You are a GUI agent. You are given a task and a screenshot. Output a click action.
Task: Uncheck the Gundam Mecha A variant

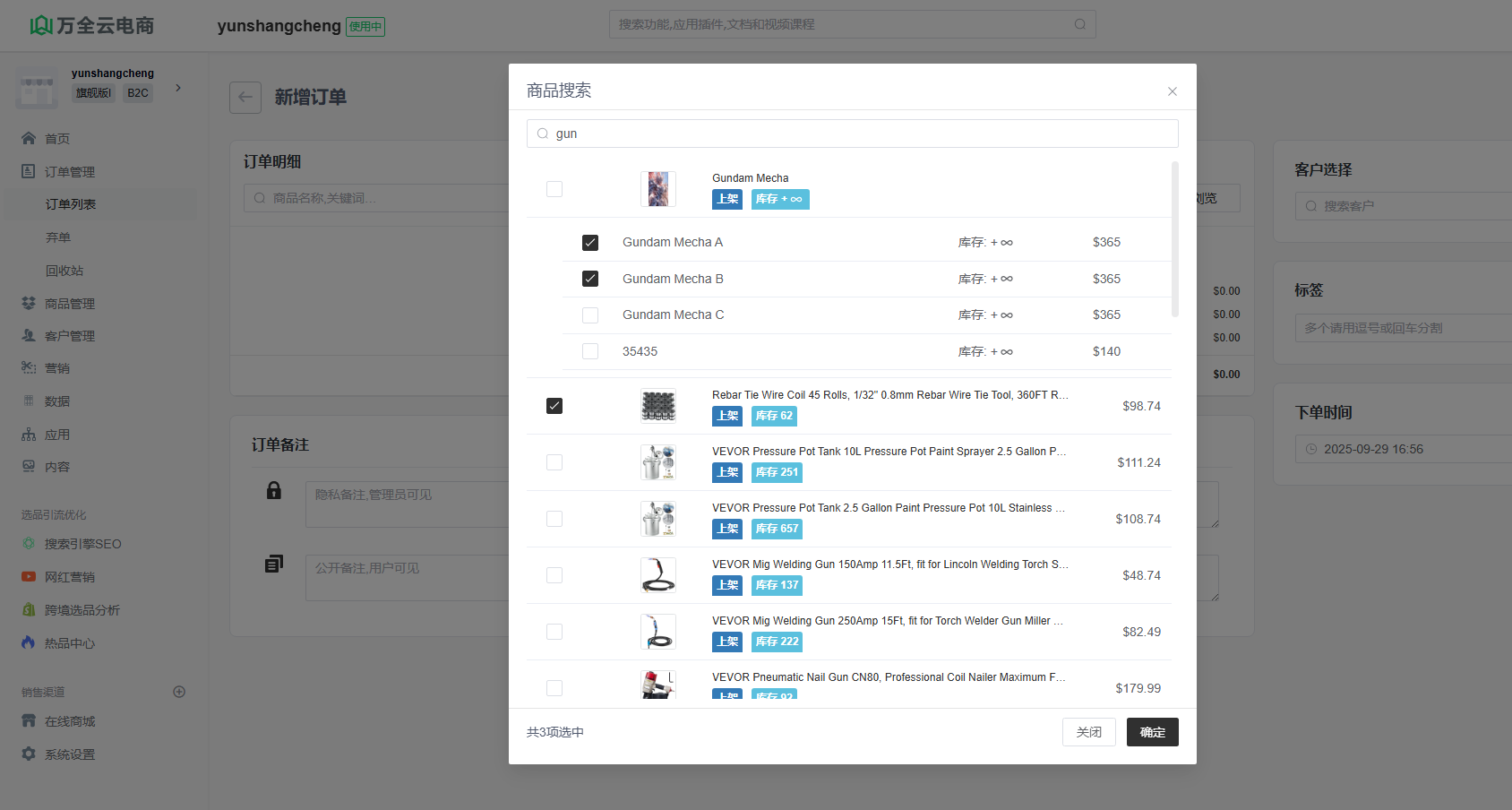pyautogui.click(x=590, y=243)
